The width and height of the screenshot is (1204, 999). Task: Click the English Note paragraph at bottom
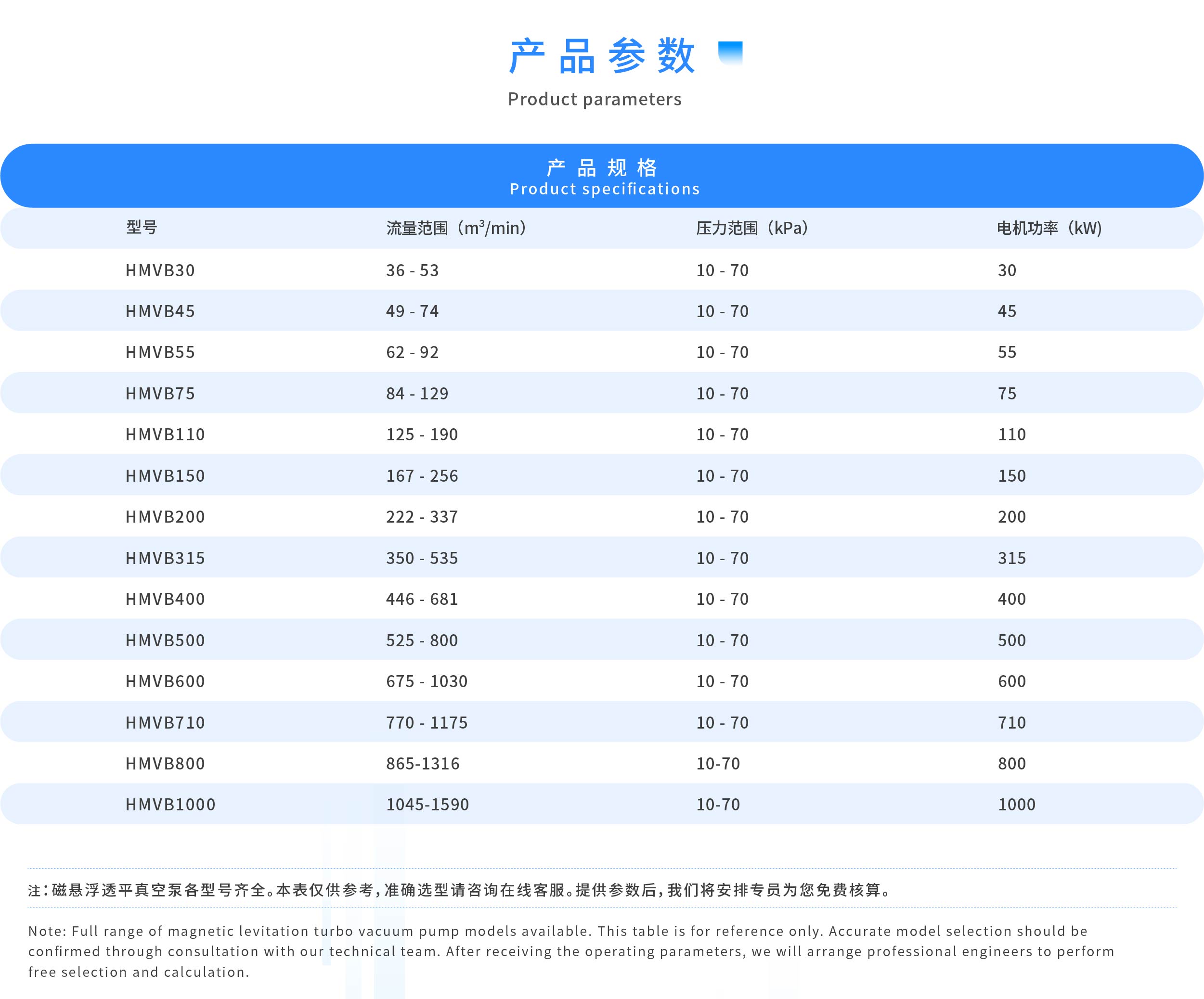click(570, 951)
